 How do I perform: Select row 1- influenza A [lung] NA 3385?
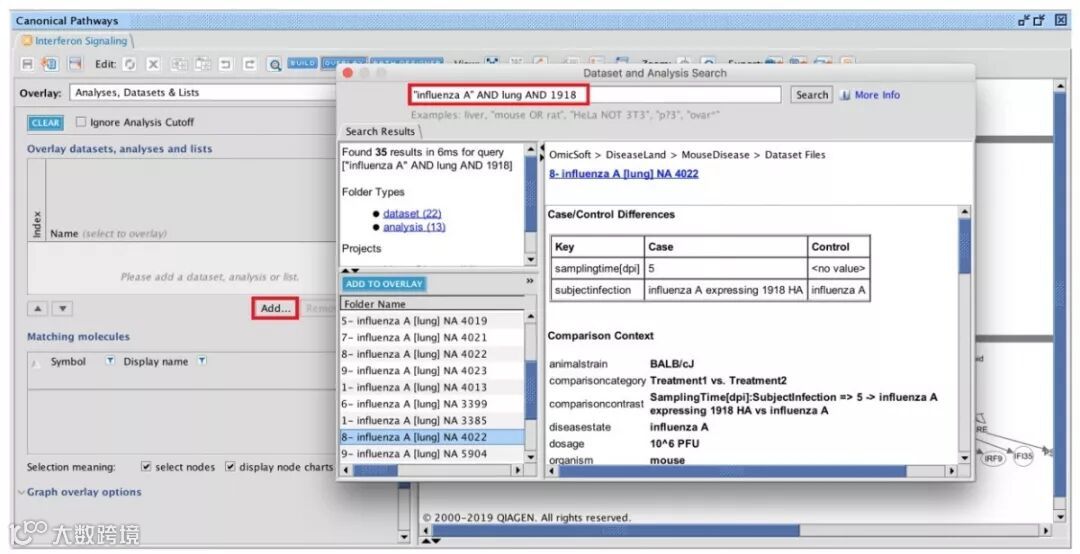(x=433, y=420)
